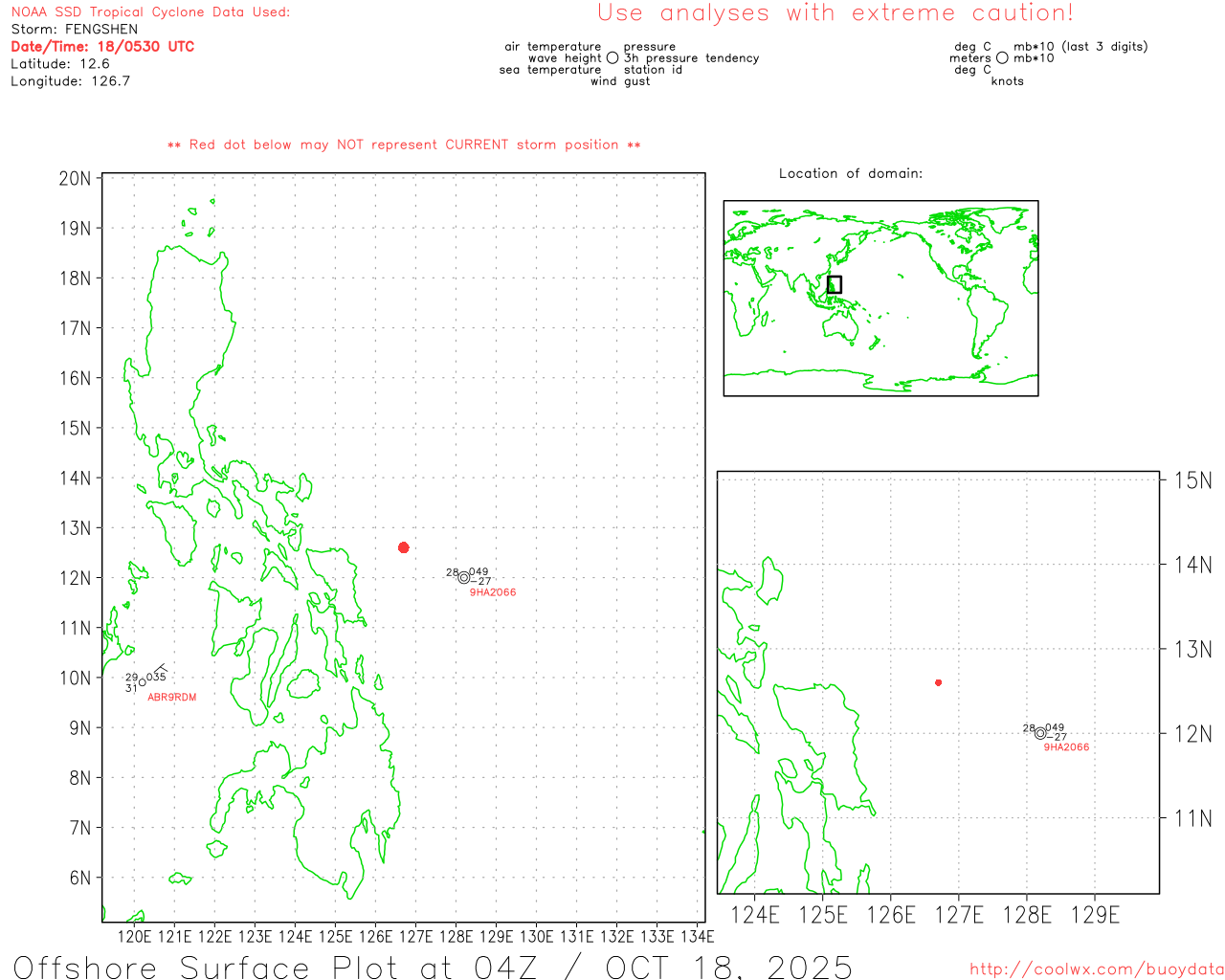Image resolution: width=1225 pixels, height=980 pixels.
Task: Click the 'station id' legend label
Action: tap(653, 70)
